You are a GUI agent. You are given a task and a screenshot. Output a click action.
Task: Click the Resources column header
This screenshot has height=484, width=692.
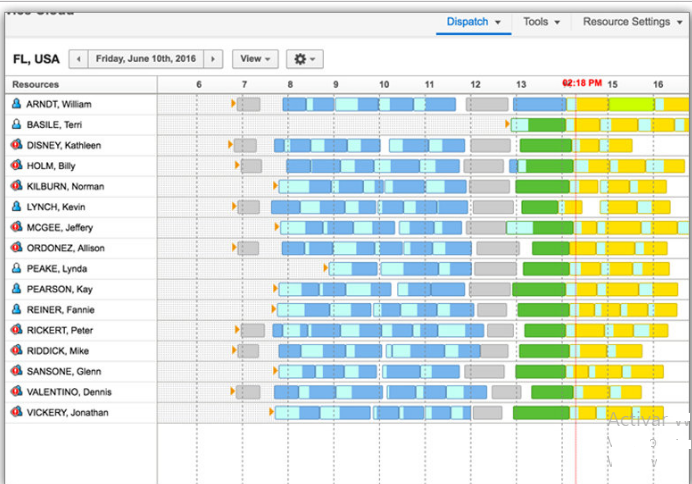tap(36, 85)
